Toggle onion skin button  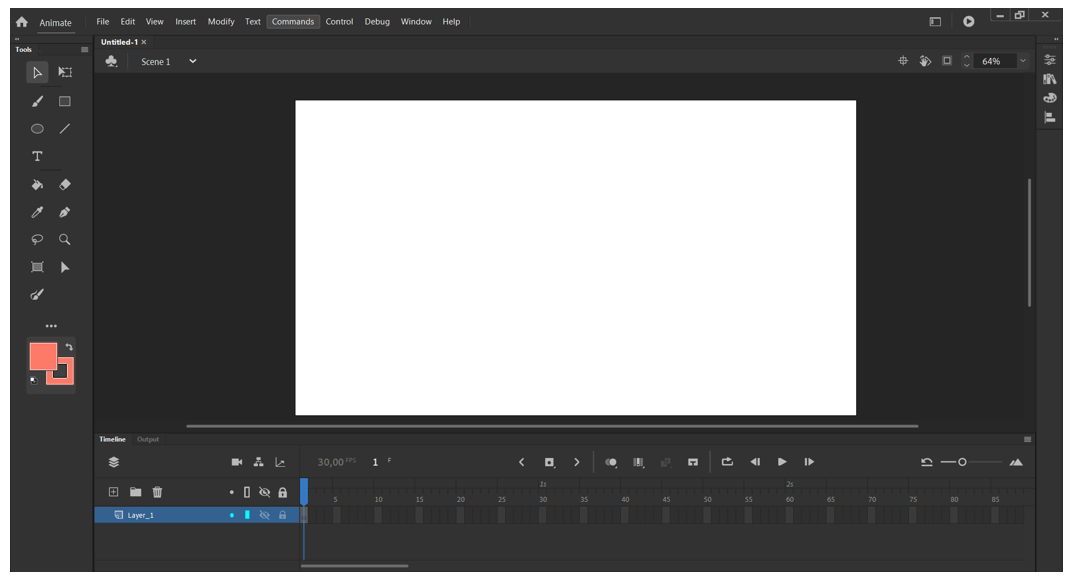pos(611,463)
